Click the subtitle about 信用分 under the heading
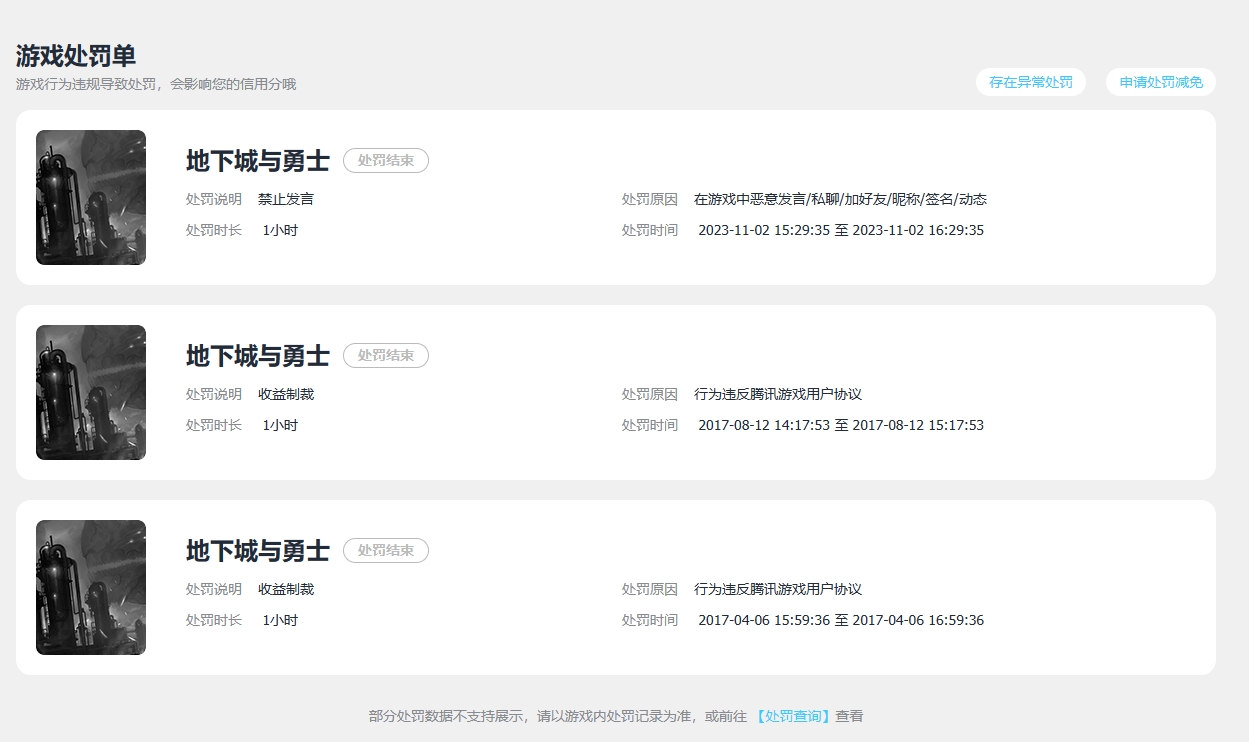The height and width of the screenshot is (742, 1249). point(156,84)
